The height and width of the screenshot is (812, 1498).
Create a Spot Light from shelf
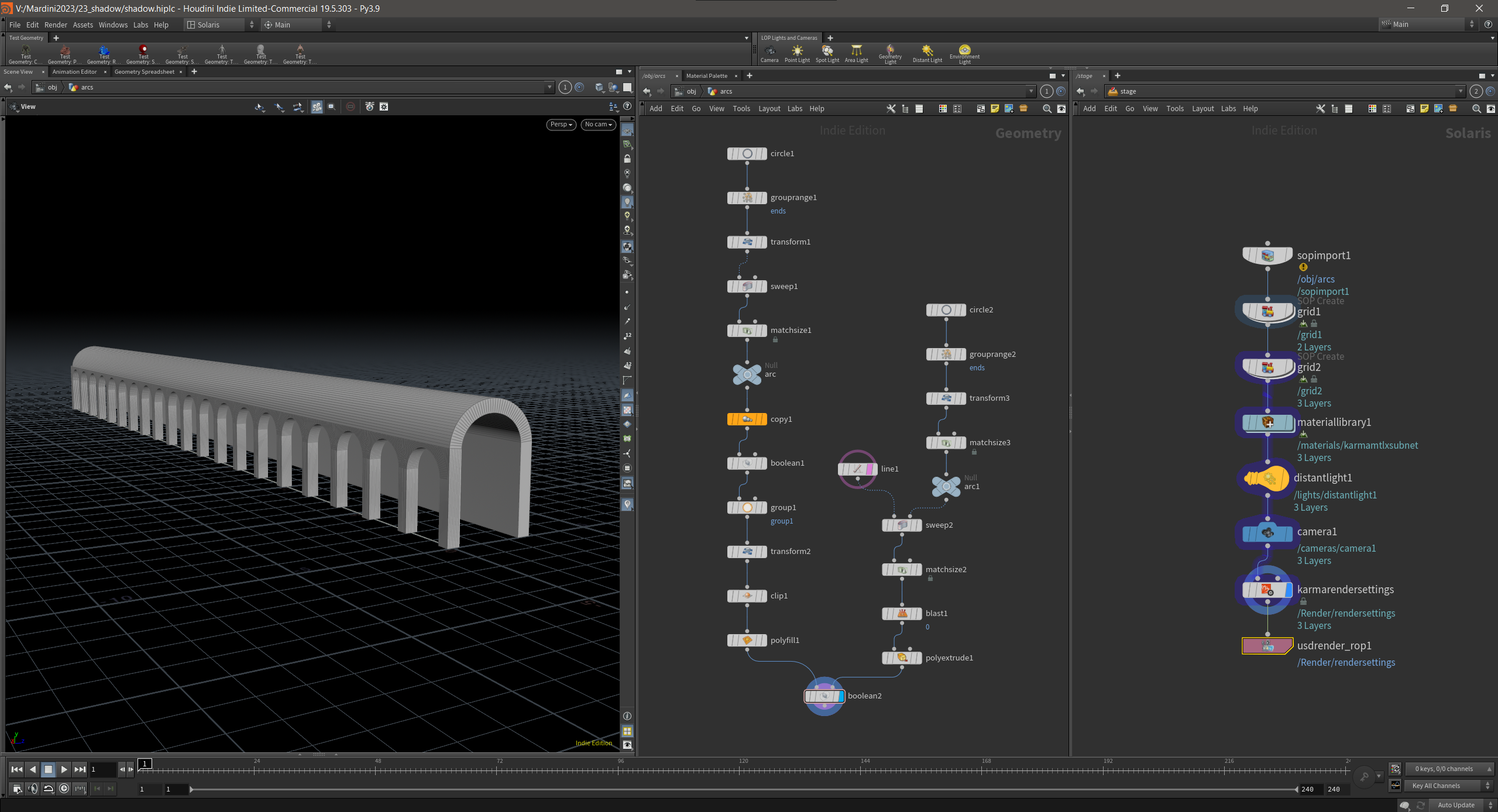(827, 53)
